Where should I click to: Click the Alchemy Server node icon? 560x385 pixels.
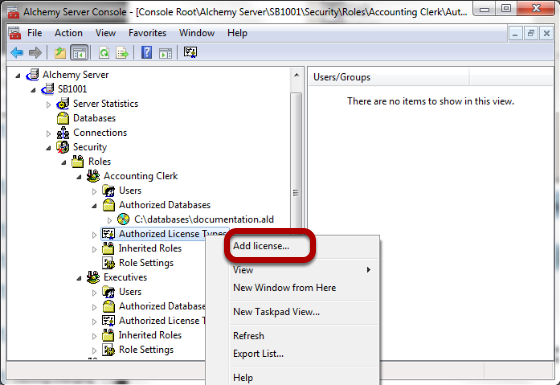(32, 75)
